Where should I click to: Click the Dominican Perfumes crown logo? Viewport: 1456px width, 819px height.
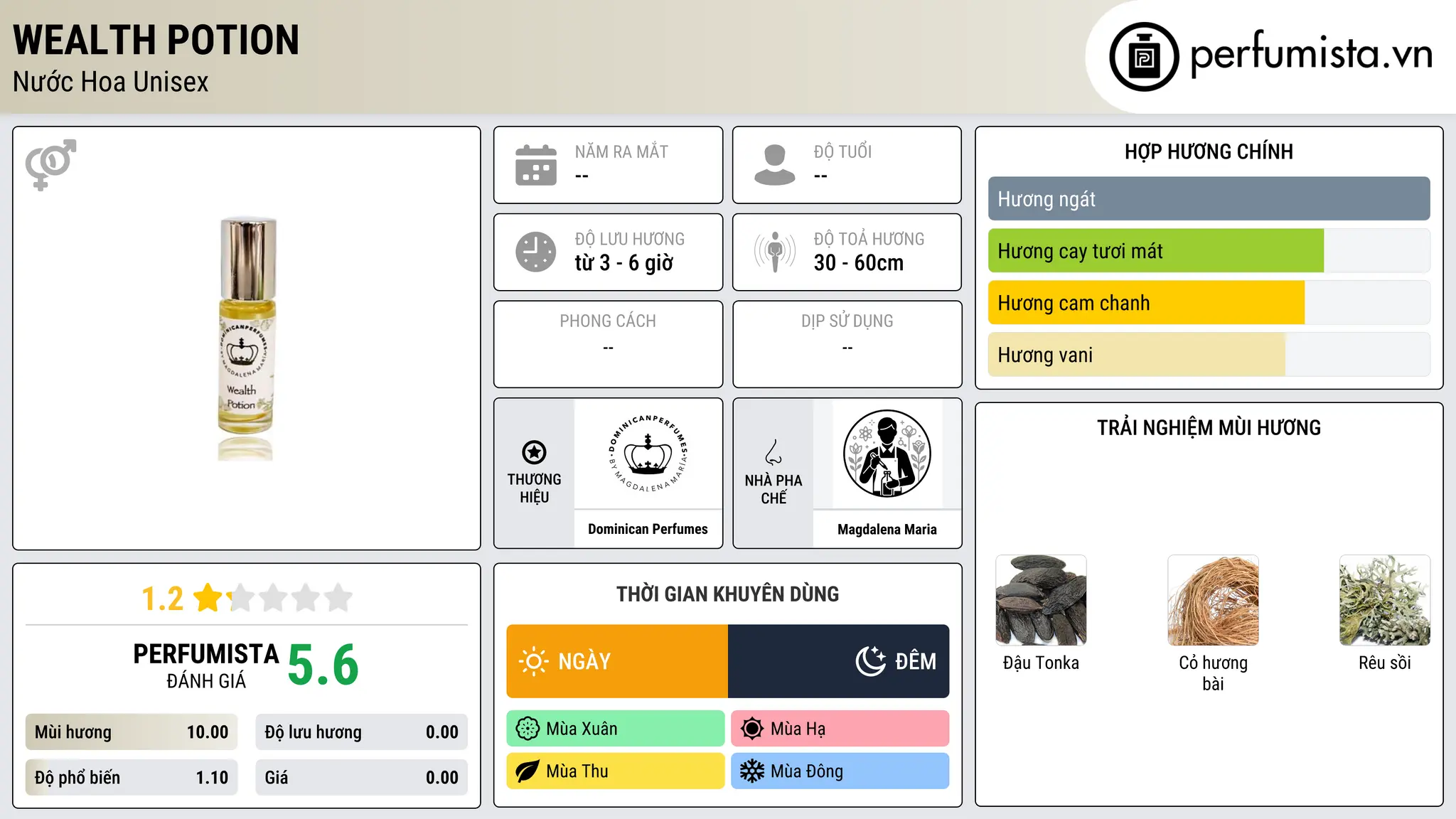(x=648, y=454)
